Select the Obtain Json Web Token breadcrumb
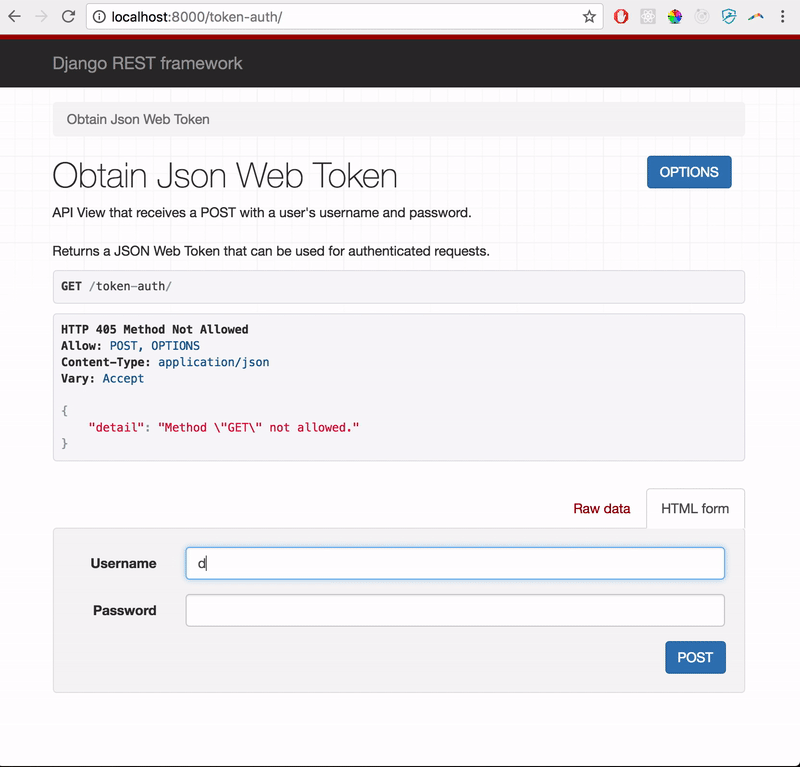Image resolution: width=800 pixels, height=767 pixels. pyautogui.click(x=138, y=119)
